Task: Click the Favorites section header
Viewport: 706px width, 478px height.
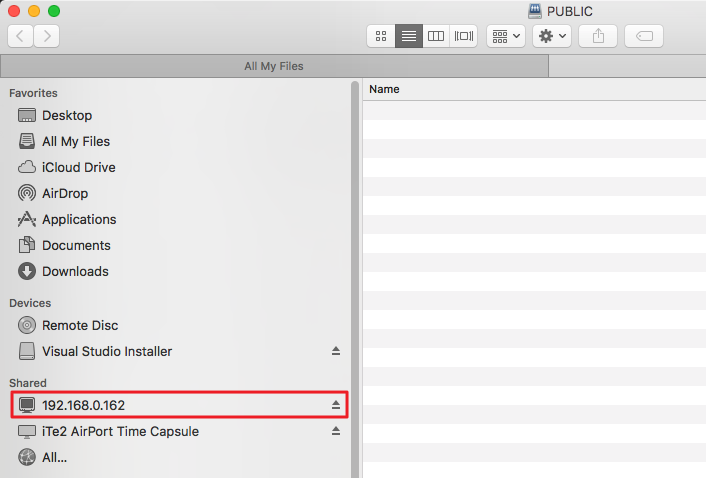Action: (33, 93)
